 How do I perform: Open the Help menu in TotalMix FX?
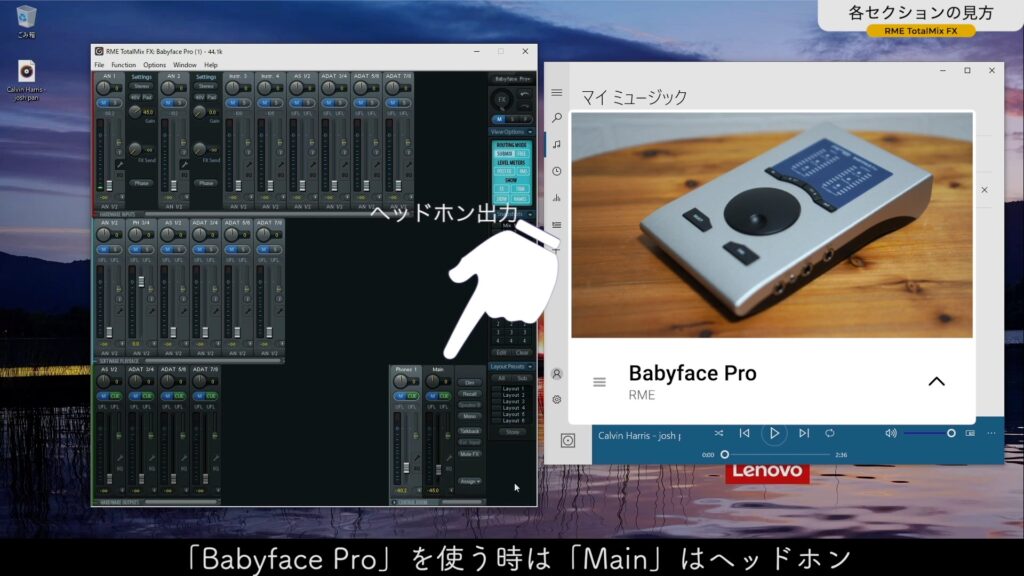tap(210, 65)
